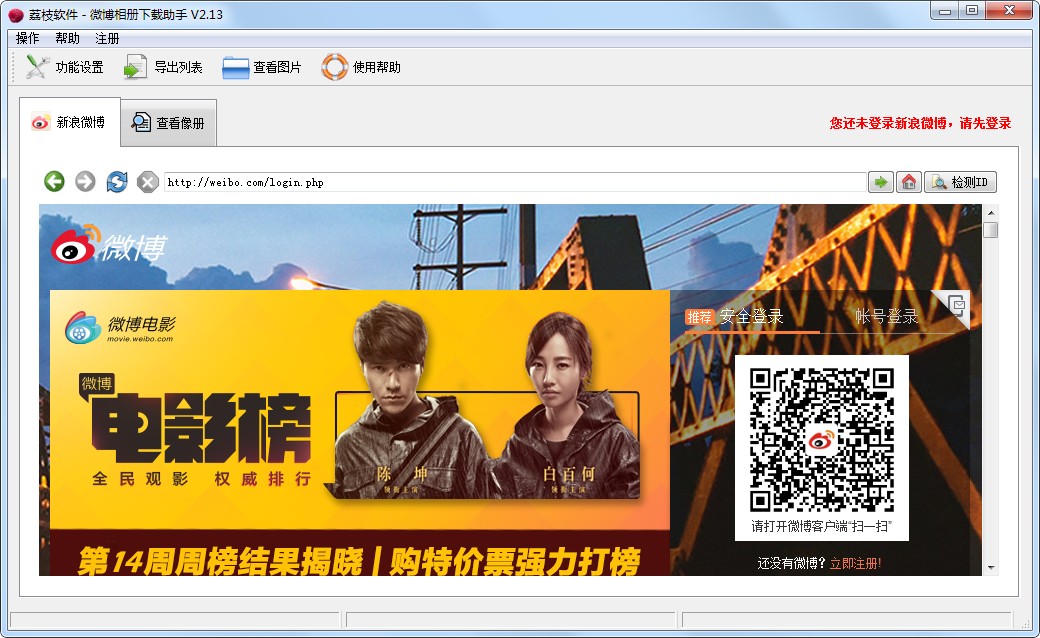Click the scrollbar down arrow
The width and height of the screenshot is (1040, 638).
coord(991,568)
